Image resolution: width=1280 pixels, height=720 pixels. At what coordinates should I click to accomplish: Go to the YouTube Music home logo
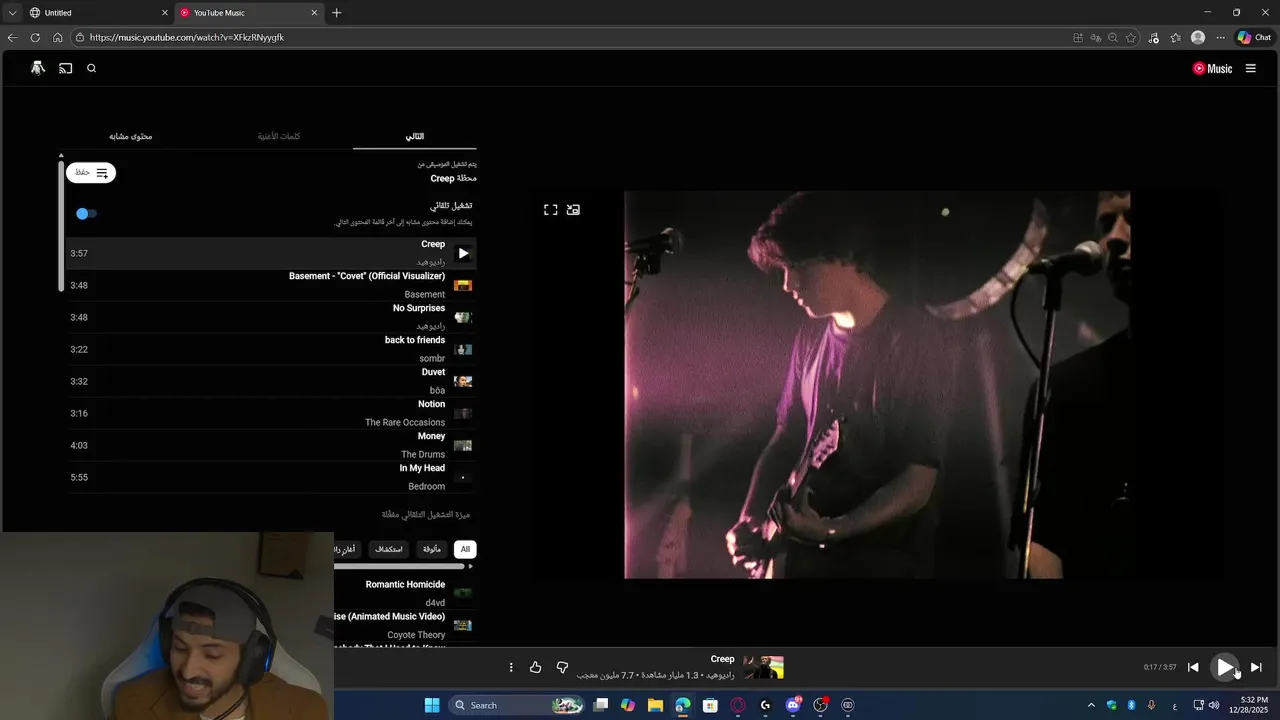1212,69
